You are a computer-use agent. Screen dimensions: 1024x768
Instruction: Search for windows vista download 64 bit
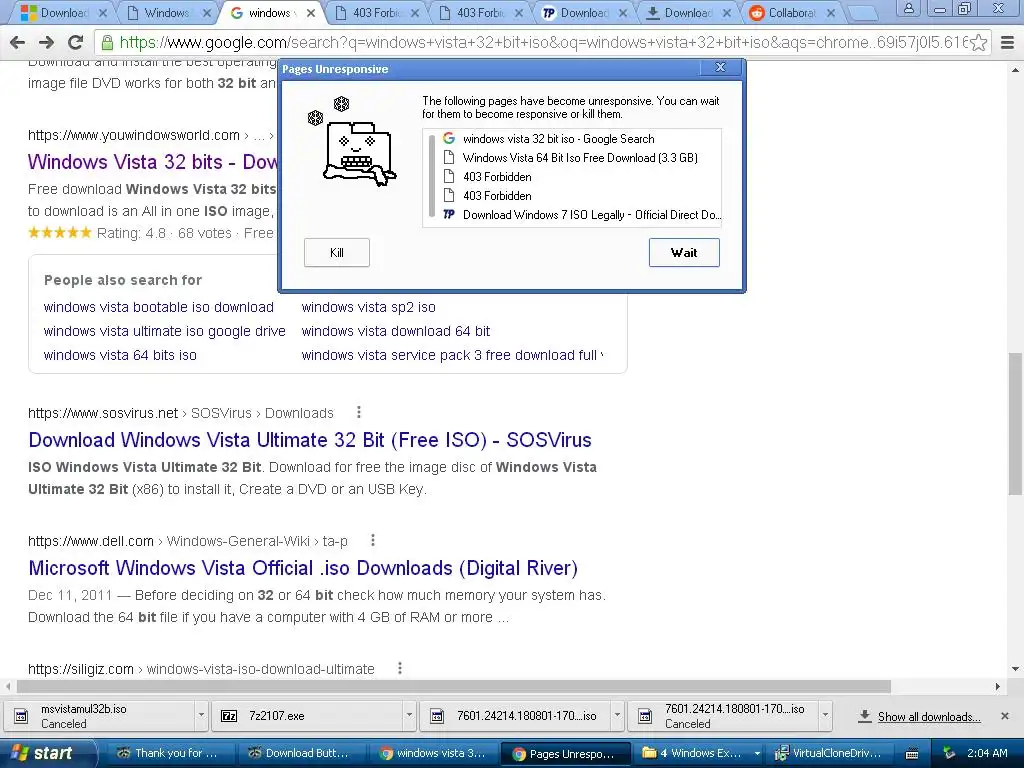click(396, 331)
